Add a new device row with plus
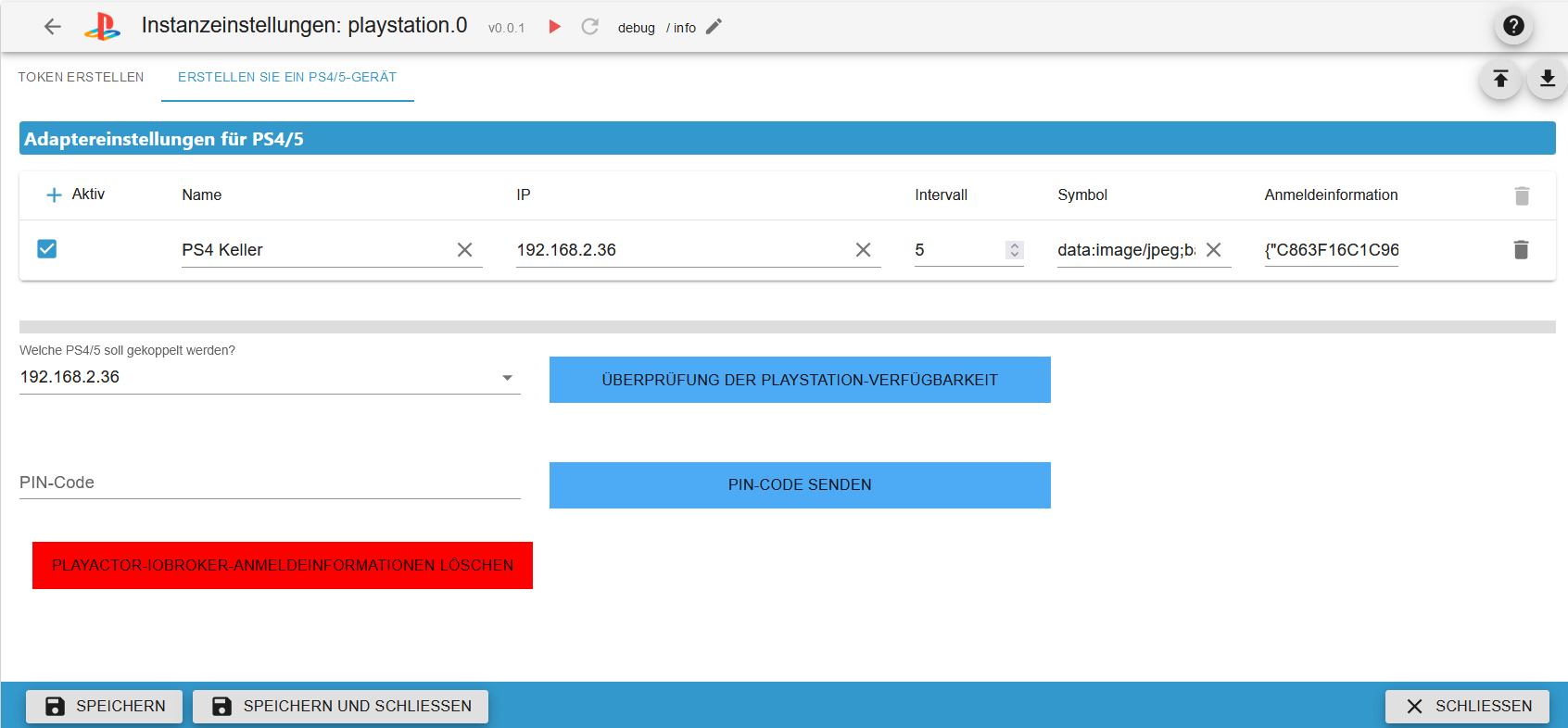1568x728 pixels. 54,195
